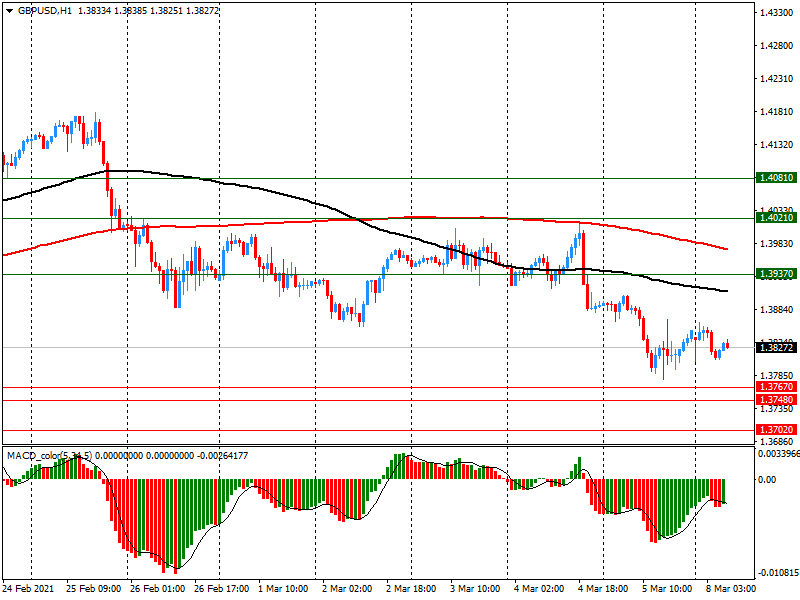Click the 26 Feb 01:00 time label

(x=157, y=589)
